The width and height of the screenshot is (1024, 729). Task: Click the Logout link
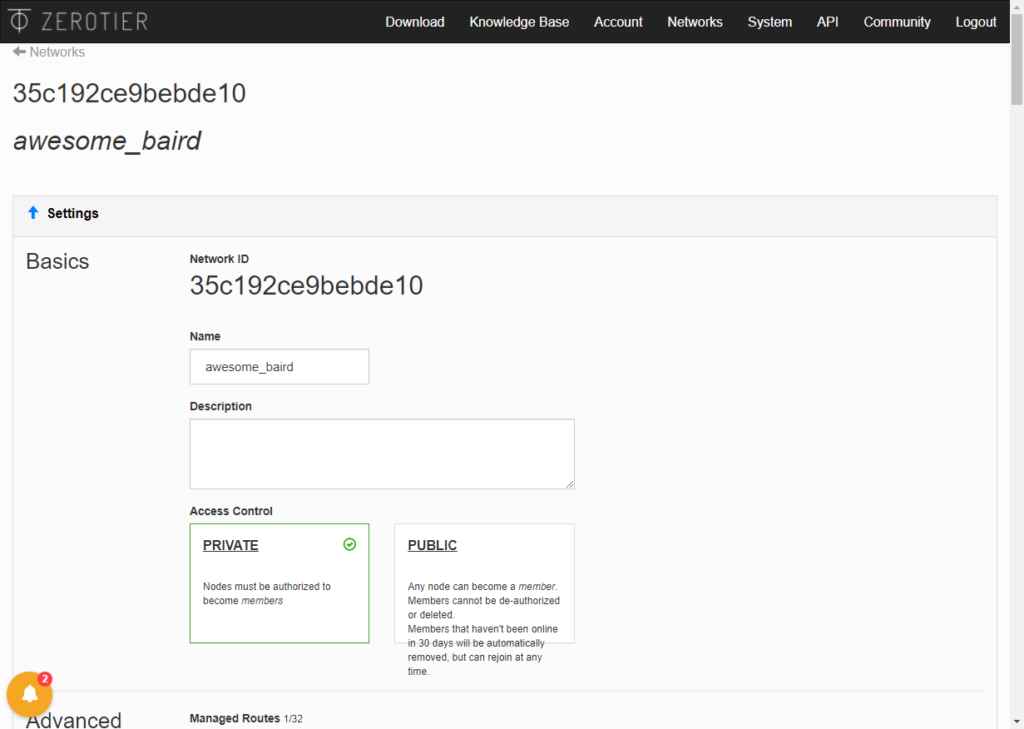976,22
